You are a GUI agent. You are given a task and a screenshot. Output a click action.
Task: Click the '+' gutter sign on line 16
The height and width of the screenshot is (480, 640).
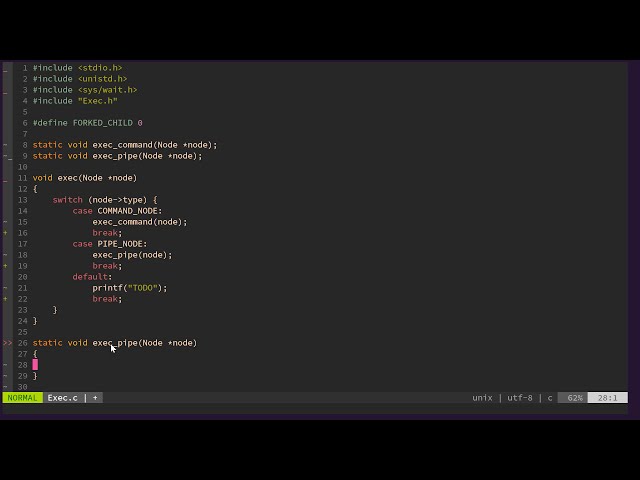pyautogui.click(x=5, y=233)
